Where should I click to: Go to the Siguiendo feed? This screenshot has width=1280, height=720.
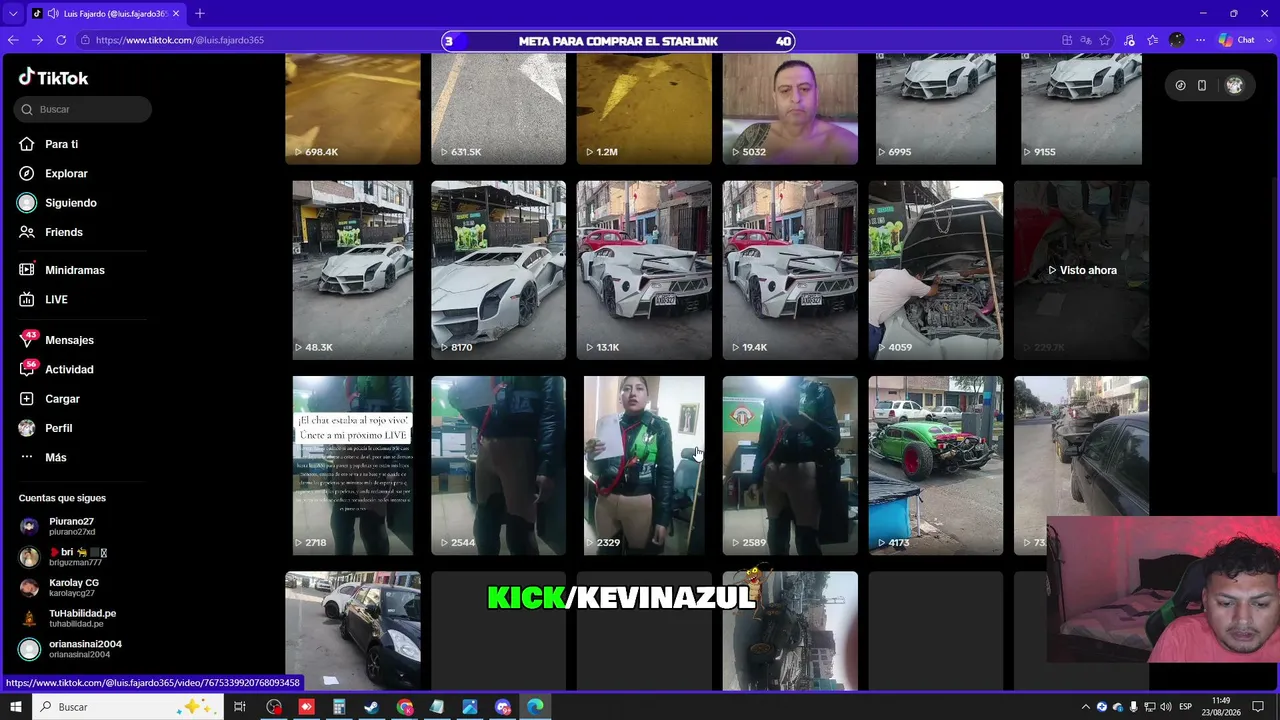57,203
